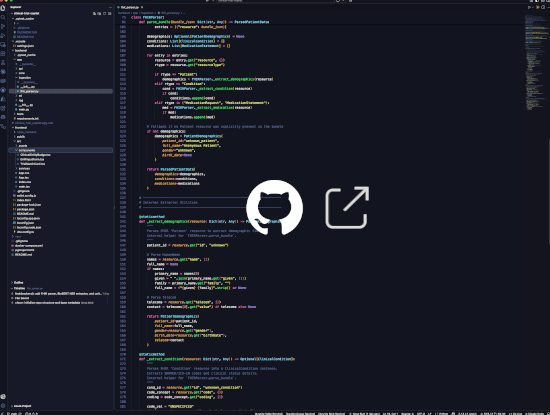Open the remote window indicator in status bar
The image size is (550, 415).
2,413
